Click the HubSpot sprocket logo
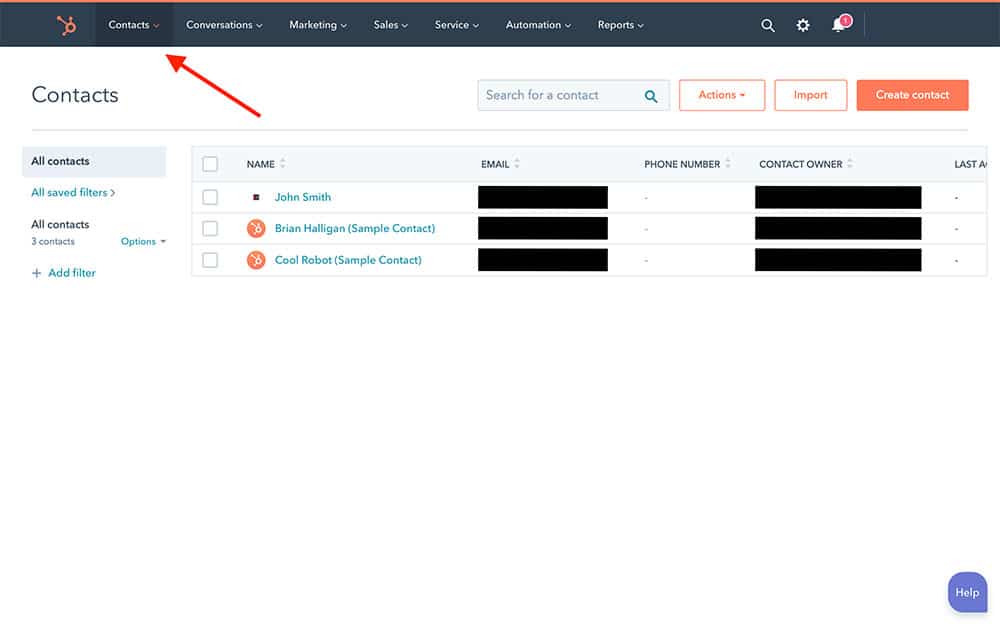This screenshot has height=625, width=1000. pyautogui.click(x=67, y=25)
